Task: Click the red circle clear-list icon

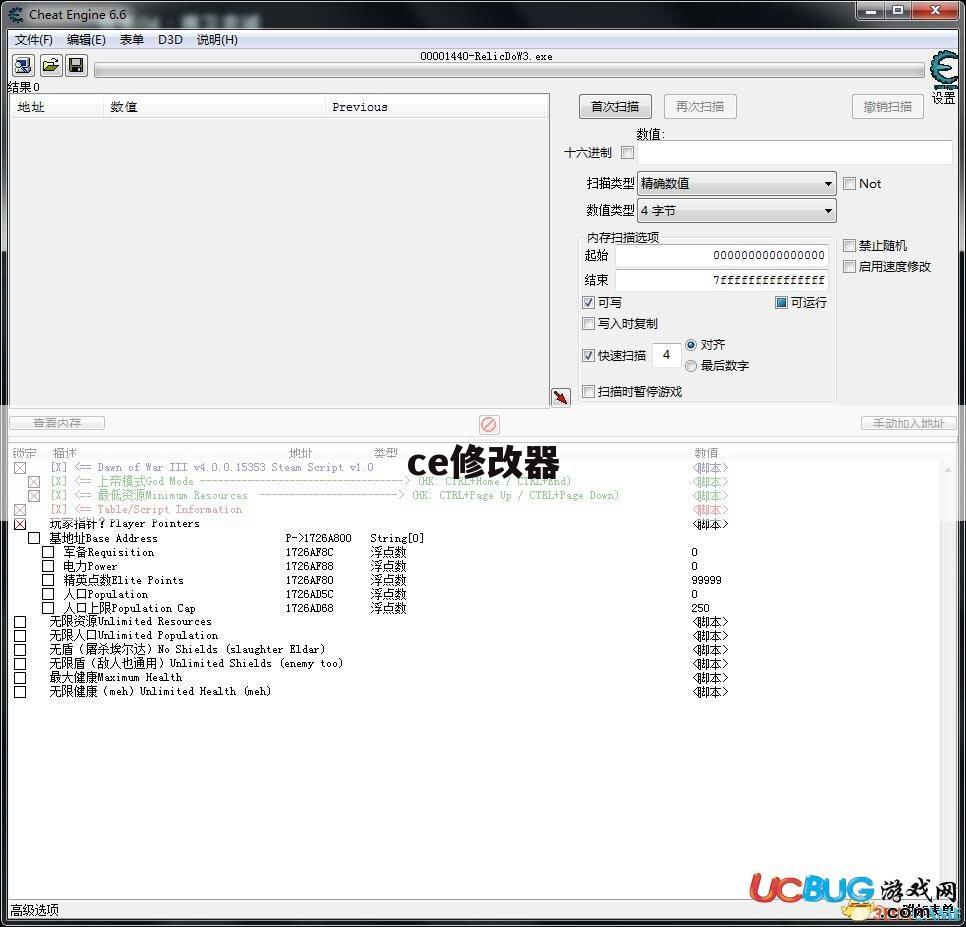Action: 489,424
